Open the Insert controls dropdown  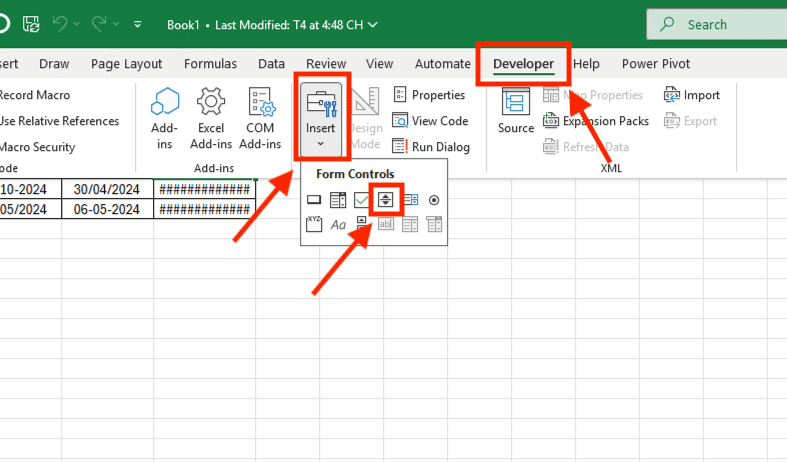click(x=321, y=119)
